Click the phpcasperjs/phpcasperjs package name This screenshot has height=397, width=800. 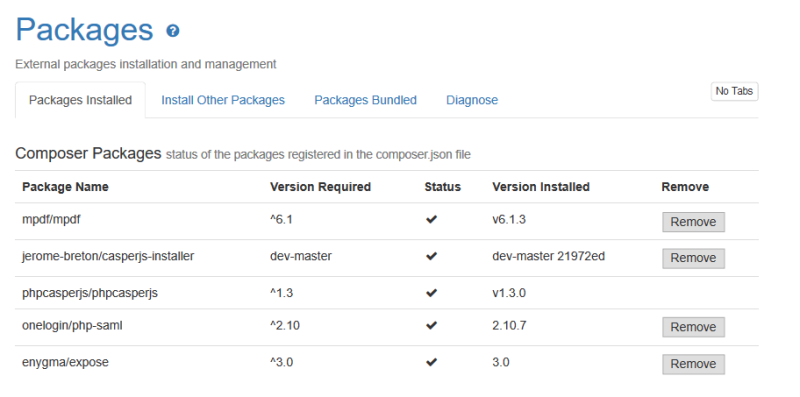(x=90, y=293)
